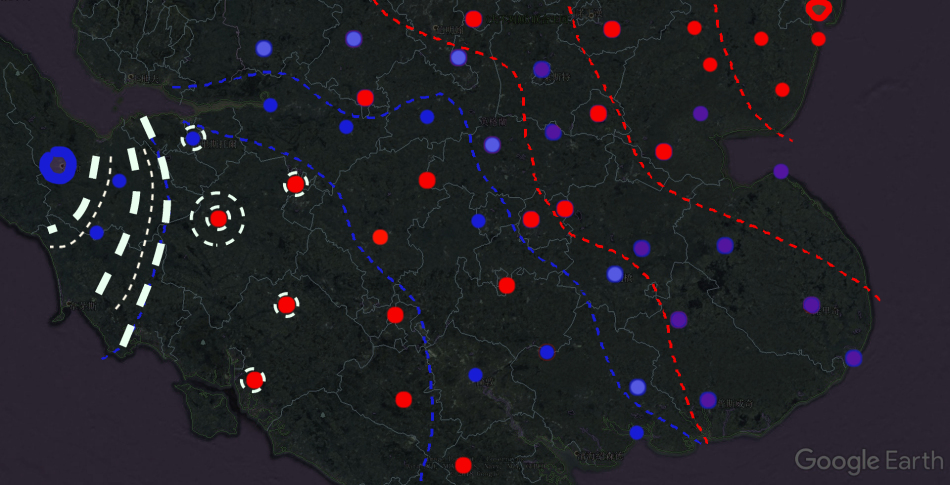The image size is (950, 485).
Task: Select the red marker with double dashed rings
Action: (218, 218)
